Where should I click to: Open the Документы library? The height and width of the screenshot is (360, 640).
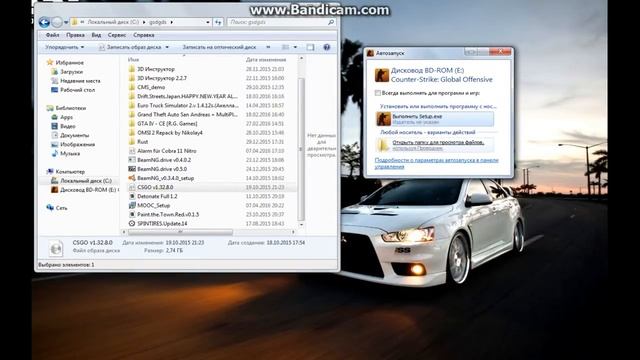pyautogui.click(x=74, y=135)
